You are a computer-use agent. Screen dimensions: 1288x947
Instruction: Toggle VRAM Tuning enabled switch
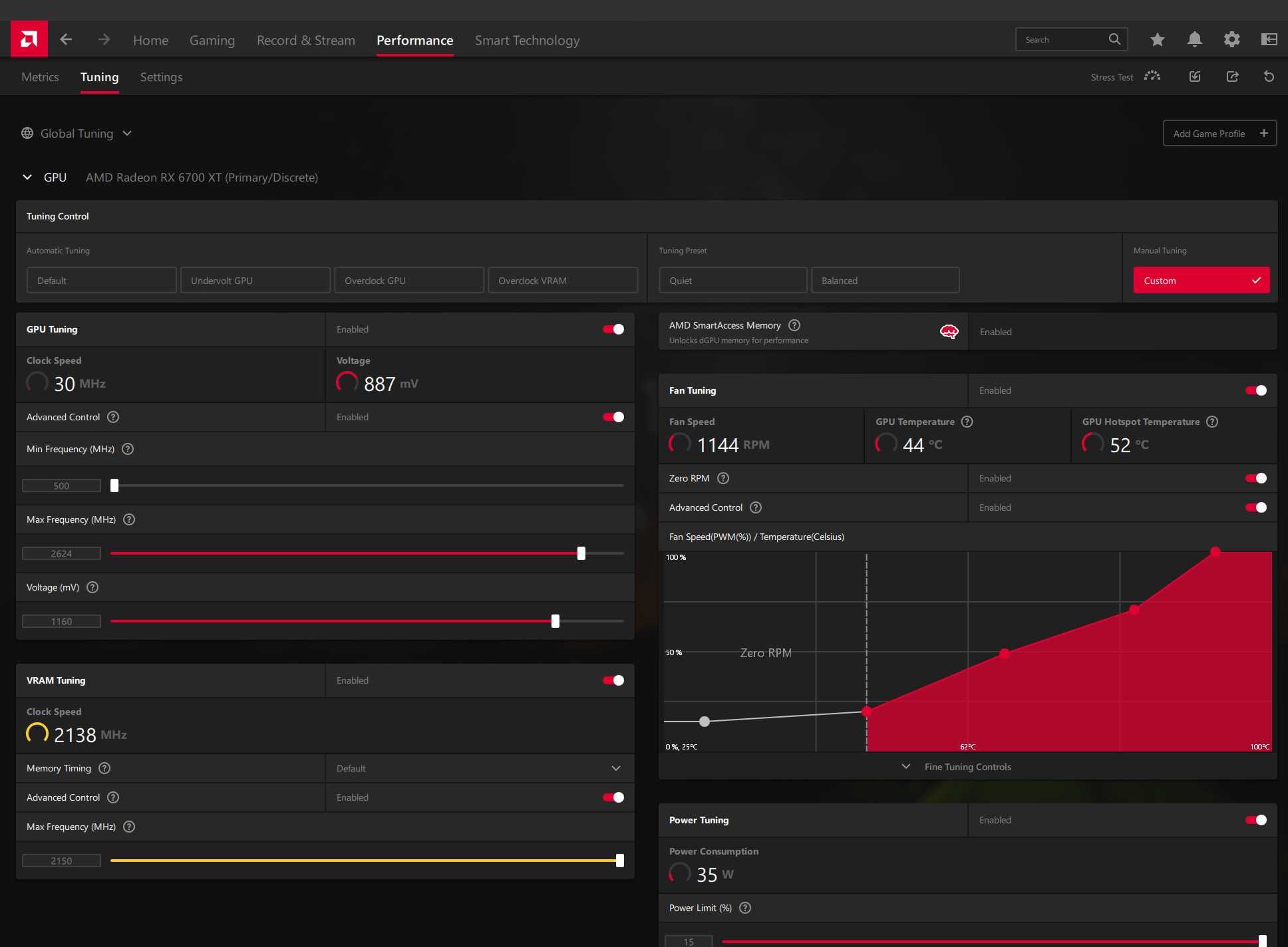(613, 680)
